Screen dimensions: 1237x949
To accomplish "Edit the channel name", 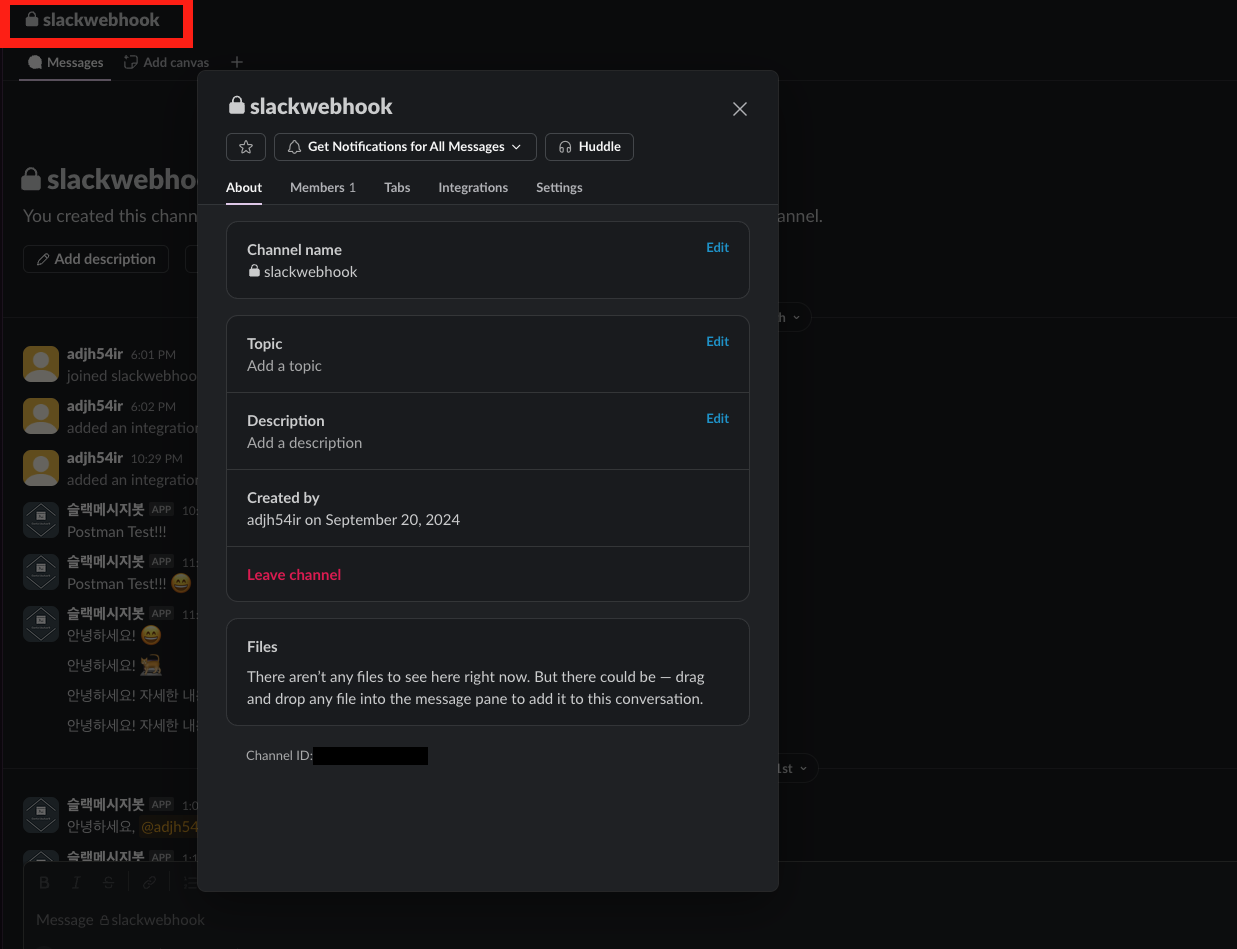I will pyautogui.click(x=717, y=248).
